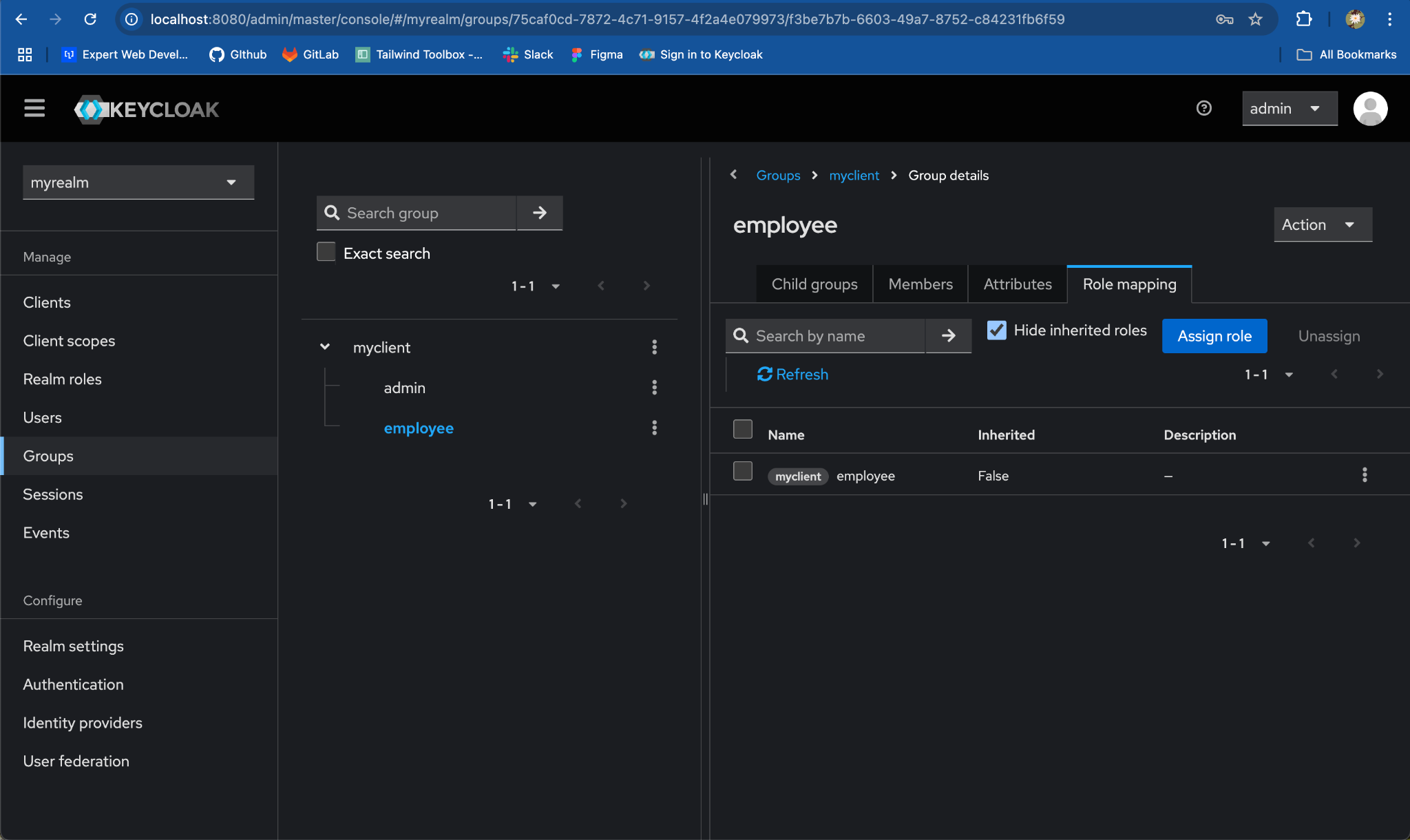Open the myrealm realm selector dropdown
This screenshot has height=840, width=1410.
pyautogui.click(x=138, y=182)
